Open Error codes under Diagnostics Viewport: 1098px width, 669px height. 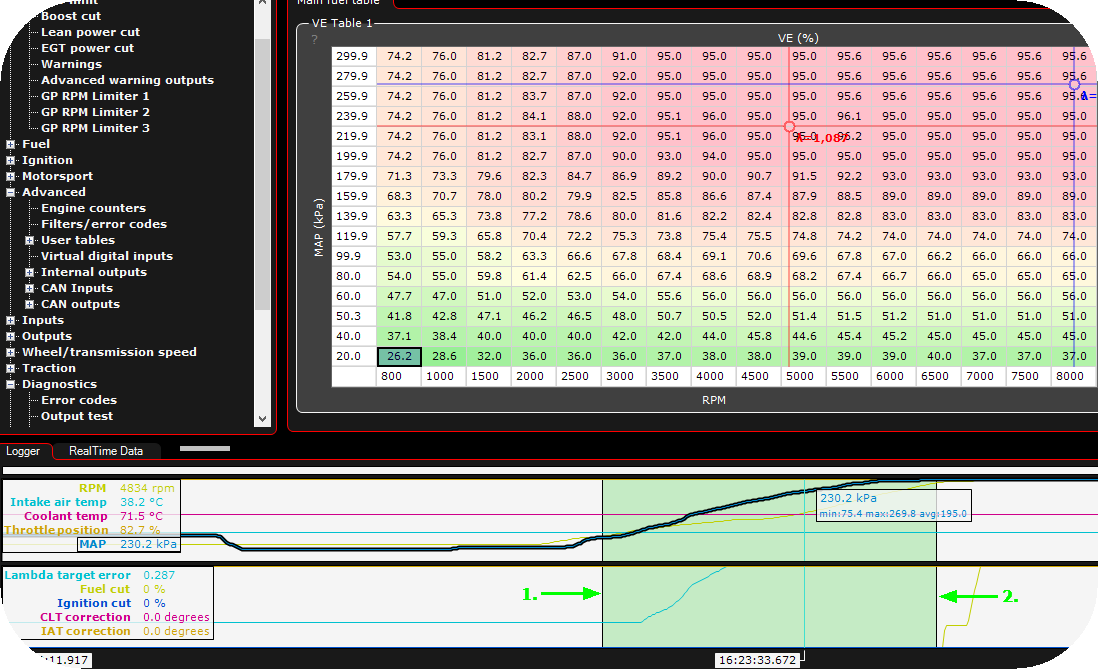coord(78,401)
